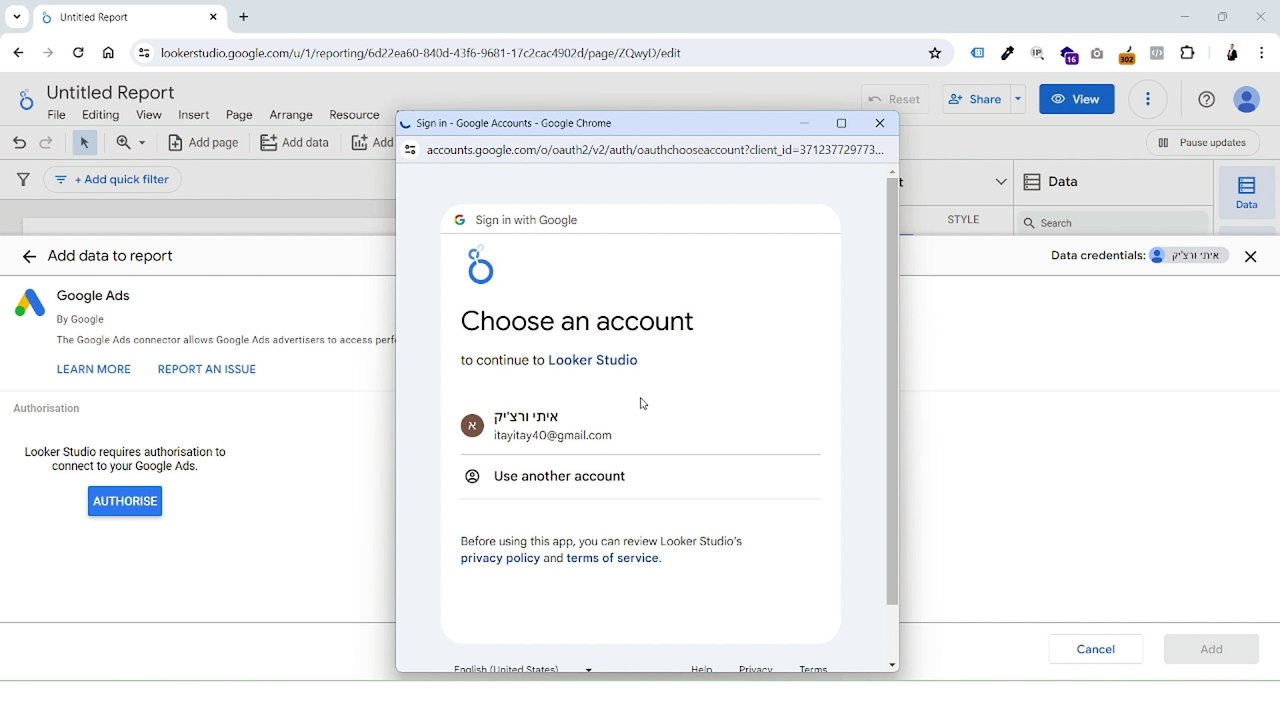
Task: Open the zoom magnifier dropdown in the toolbar
Action: point(131,143)
